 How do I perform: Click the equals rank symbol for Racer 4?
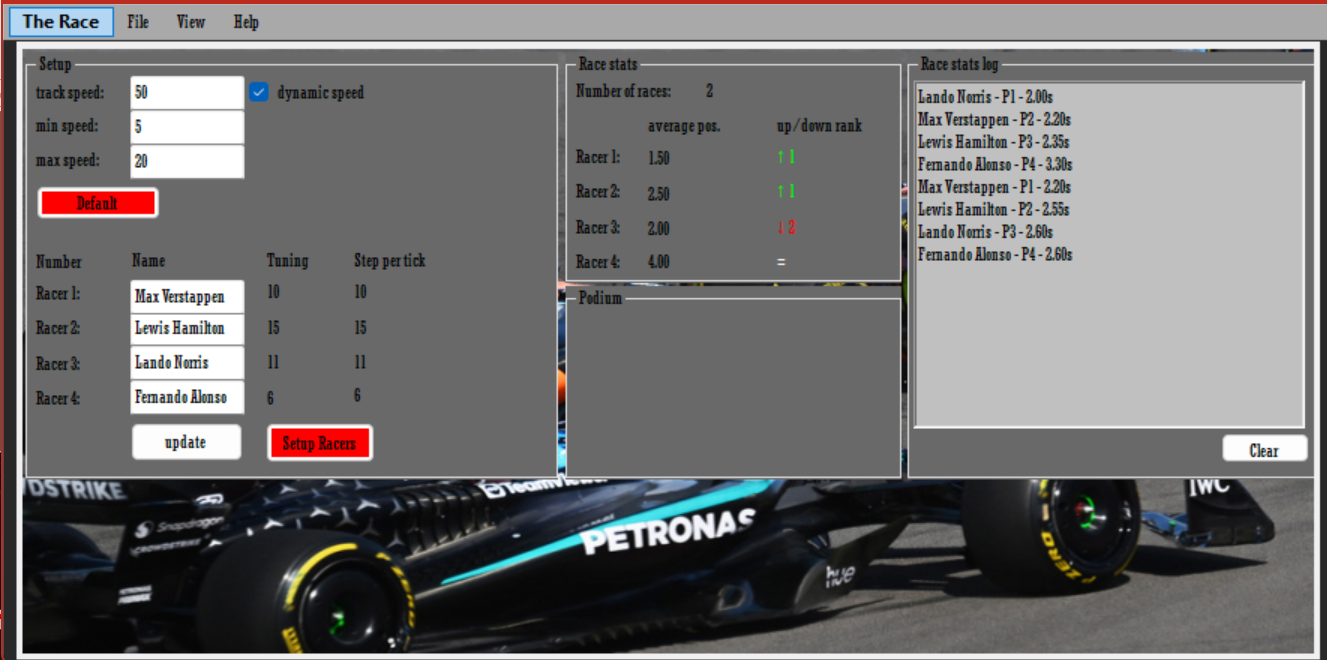[782, 261]
